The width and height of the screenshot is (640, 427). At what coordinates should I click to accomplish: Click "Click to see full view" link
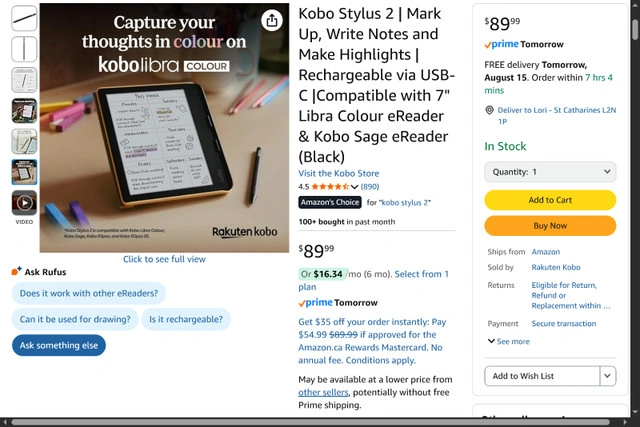click(164, 259)
